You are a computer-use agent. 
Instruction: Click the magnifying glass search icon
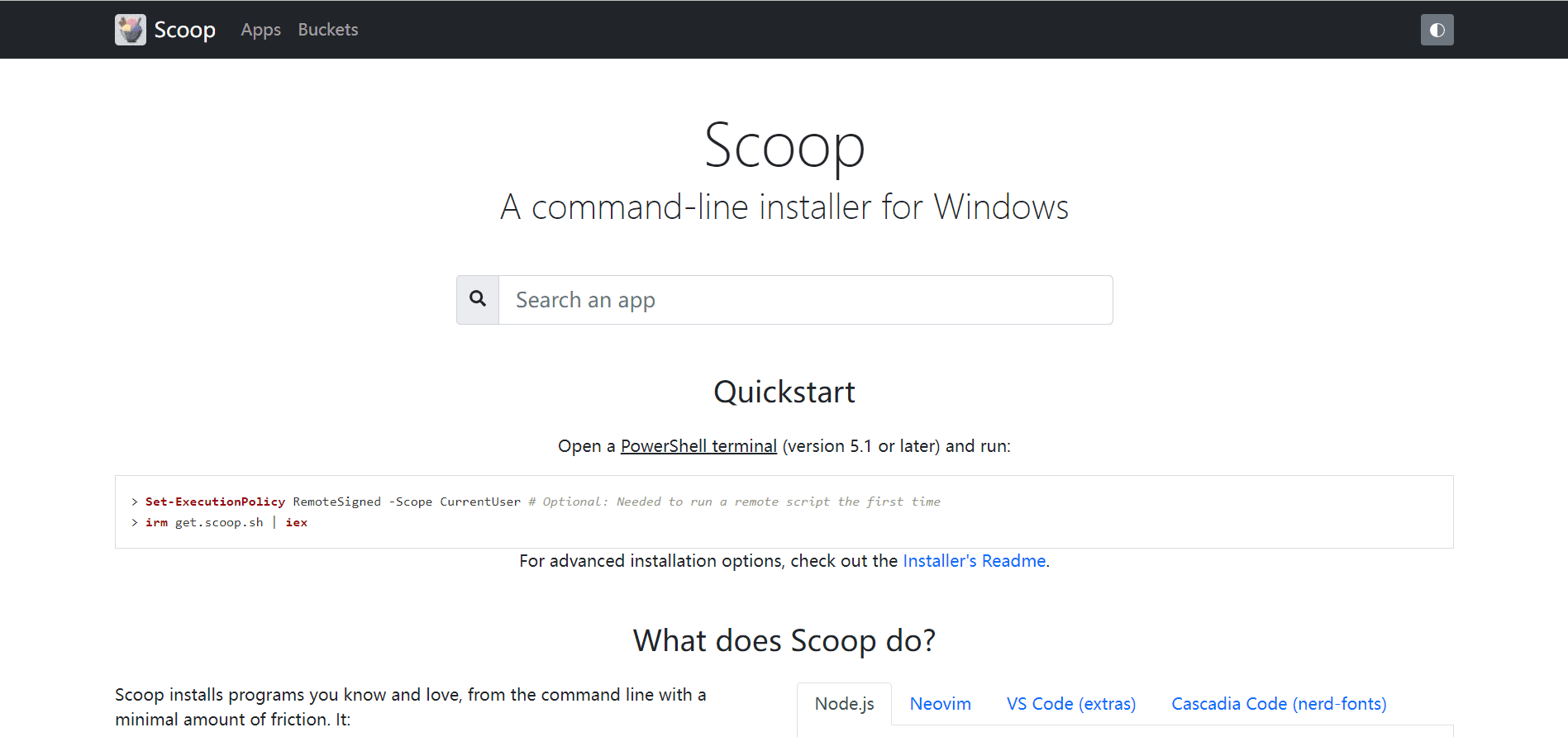[x=478, y=299]
